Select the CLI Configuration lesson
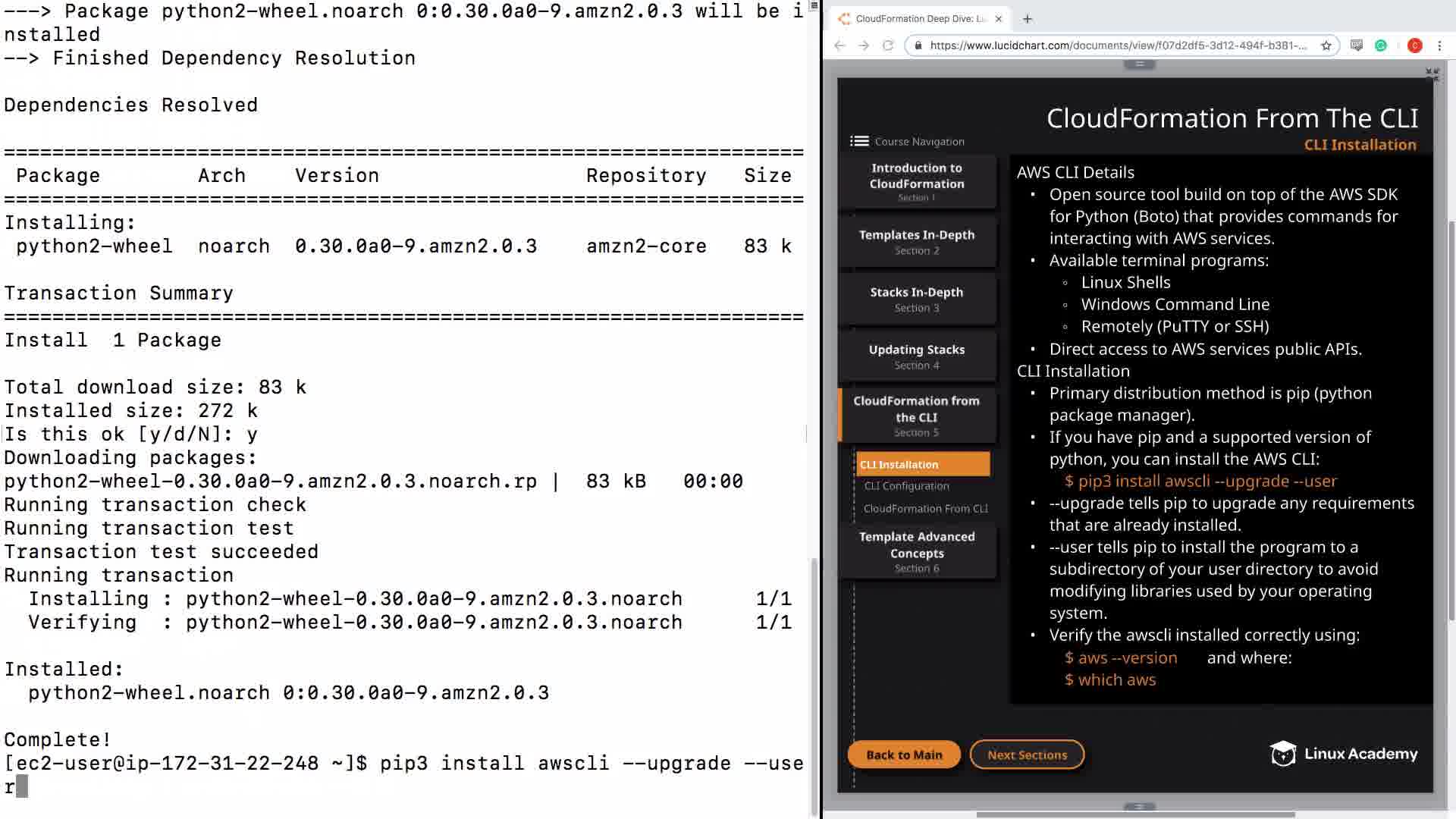Viewport: 1456px width, 819px height. [907, 486]
